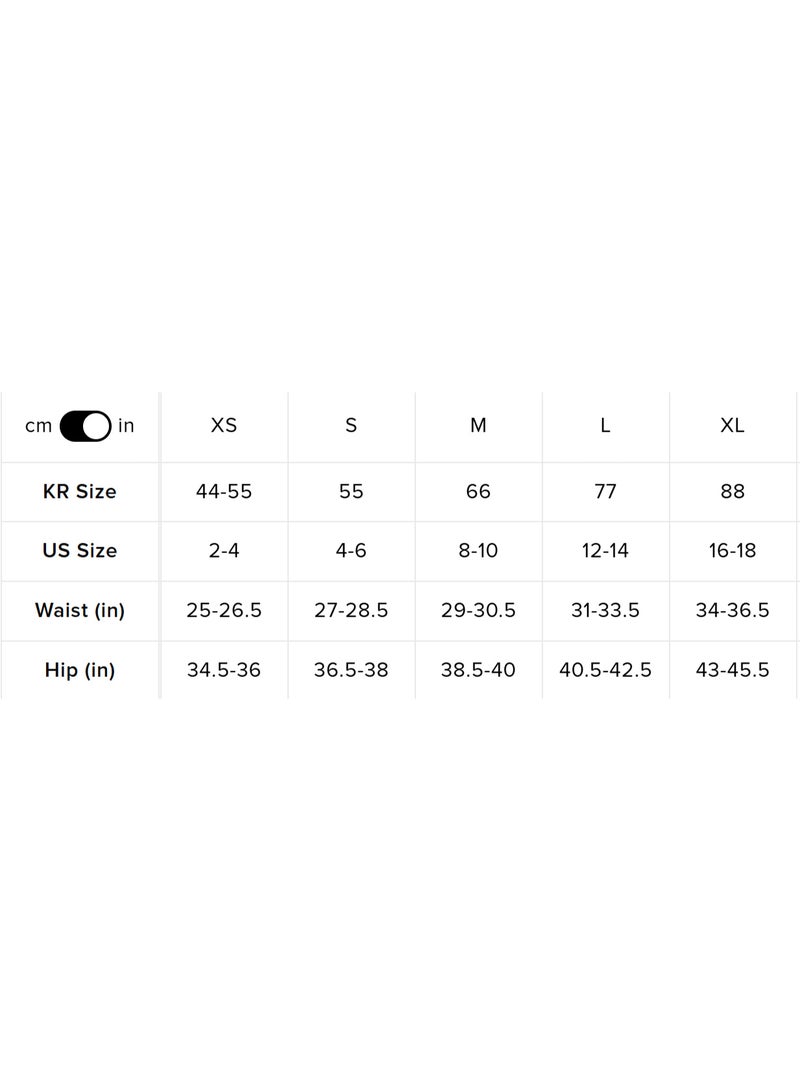Select US size cell 8-10

pos(478,550)
